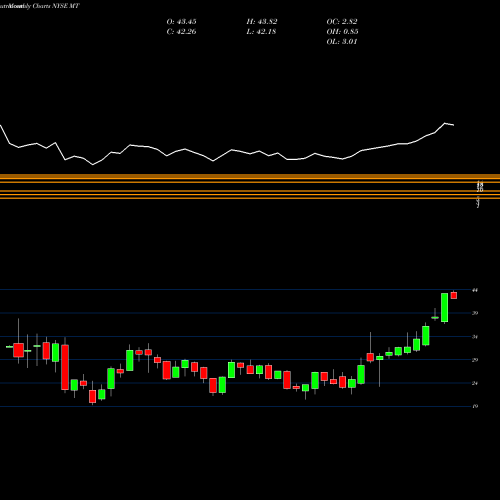Select the low value 'L: 42.18'
The image size is (500, 500).
pos(261,32)
